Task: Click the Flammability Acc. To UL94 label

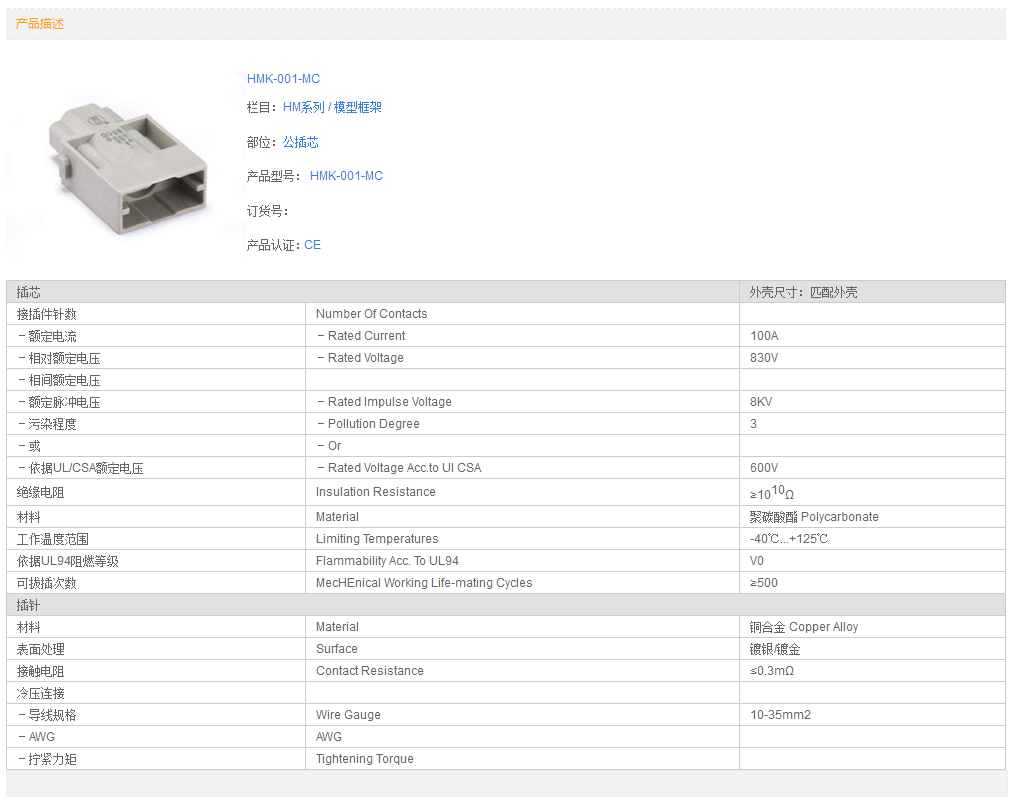Action: pos(387,561)
